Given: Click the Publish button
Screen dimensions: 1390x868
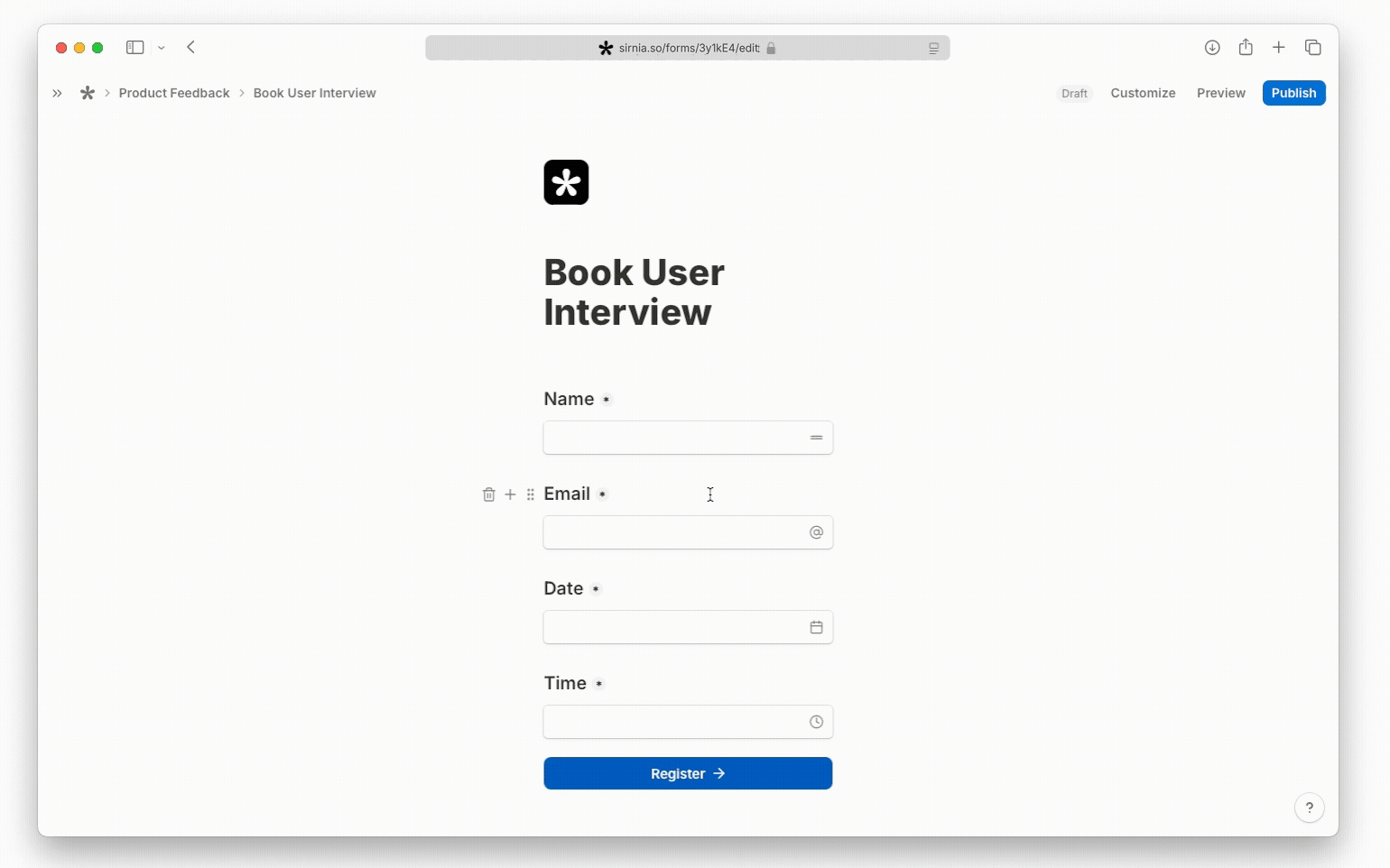Looking at the screenshot, I should (x=1293, y=93).
